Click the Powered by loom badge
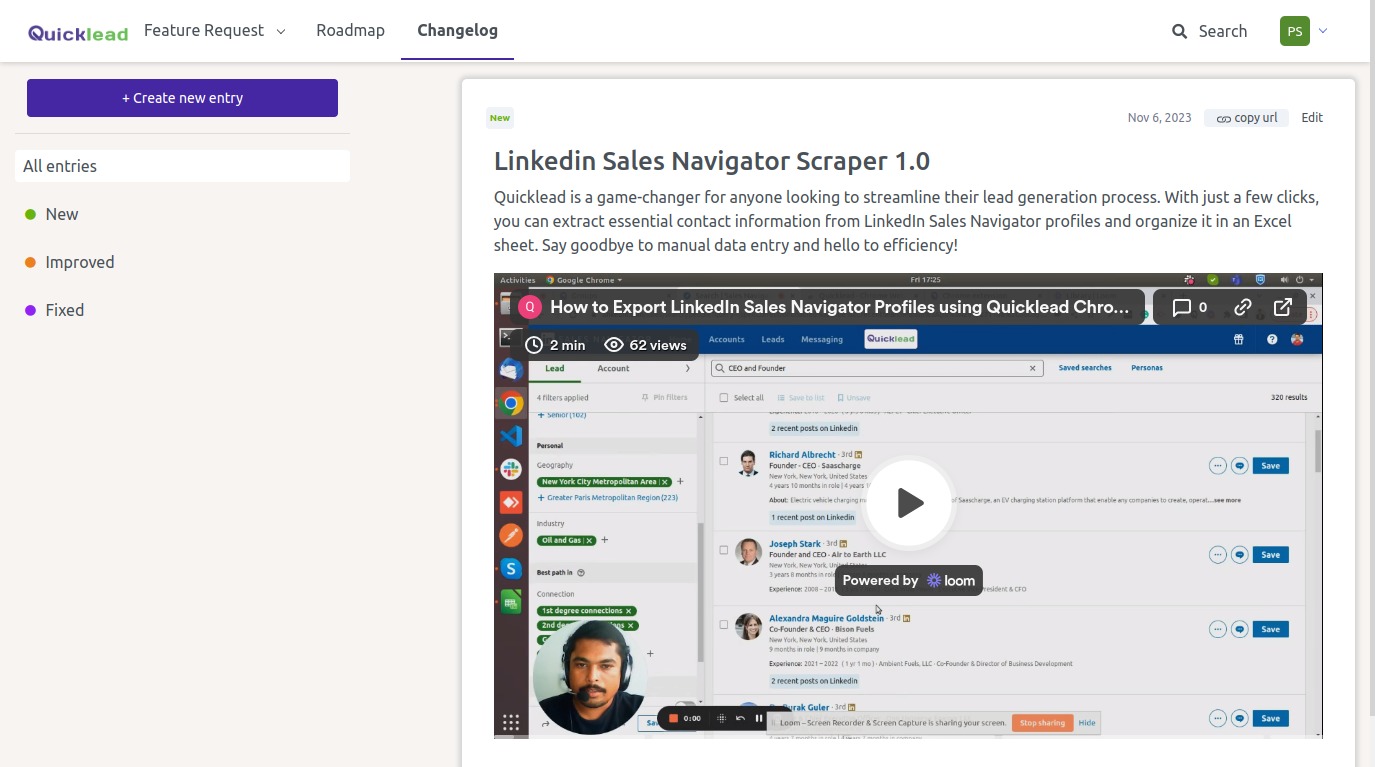 [x=909, y=581]
